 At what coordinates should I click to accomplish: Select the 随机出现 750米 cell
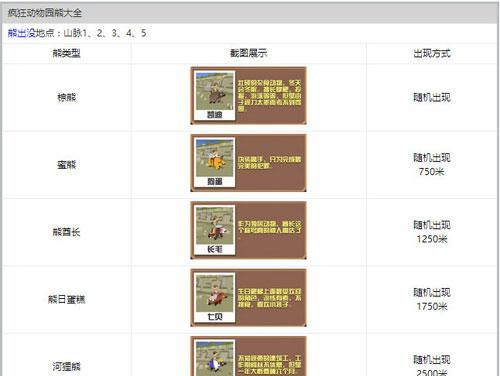(432, 165)
